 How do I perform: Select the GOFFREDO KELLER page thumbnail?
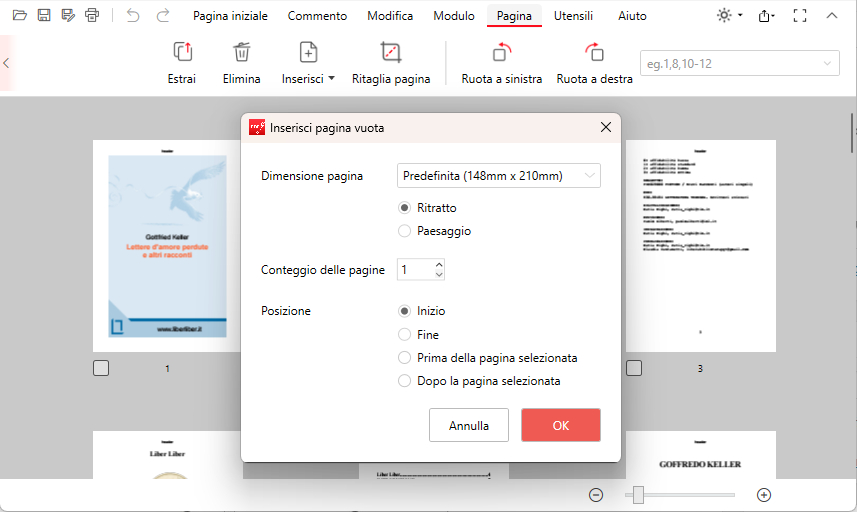[701, 455]
